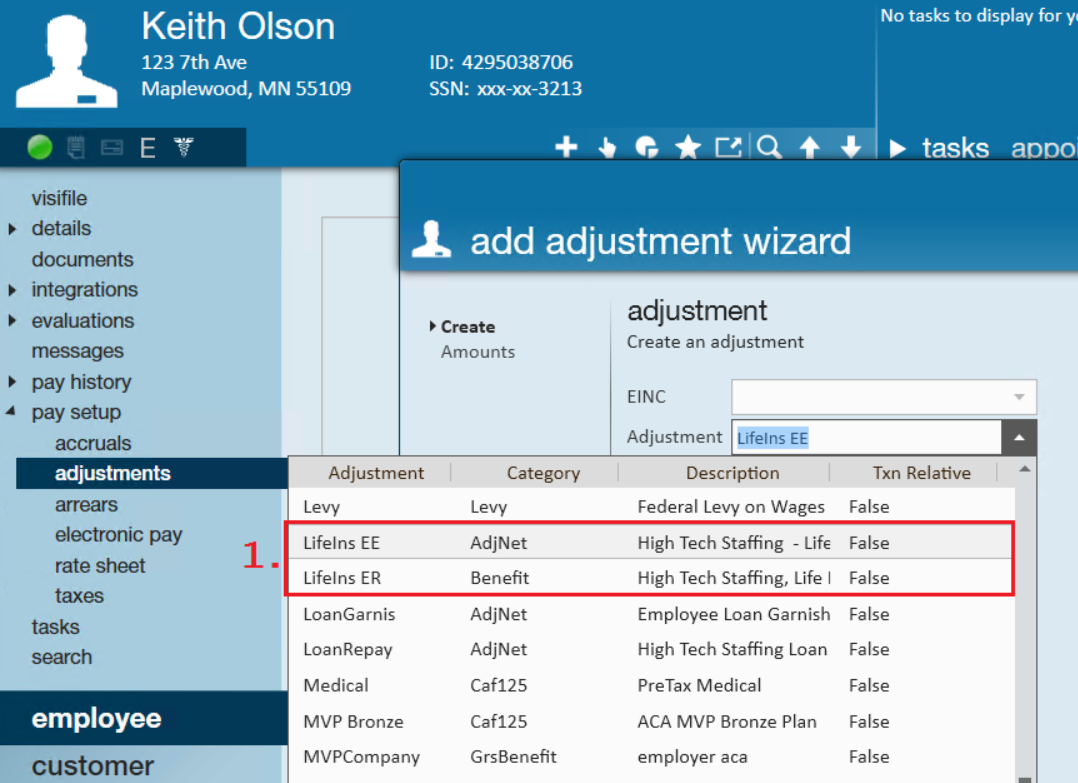This screenshot has height=783, width=1078.
Task: Click the E indicator icon
Action: click(148, 148)
